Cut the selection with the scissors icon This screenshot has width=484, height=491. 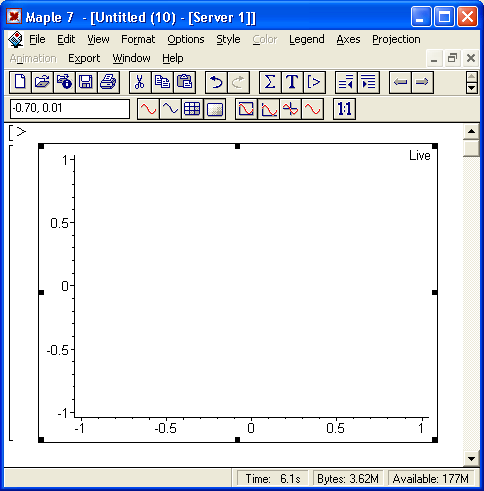(x=140, y=82)
